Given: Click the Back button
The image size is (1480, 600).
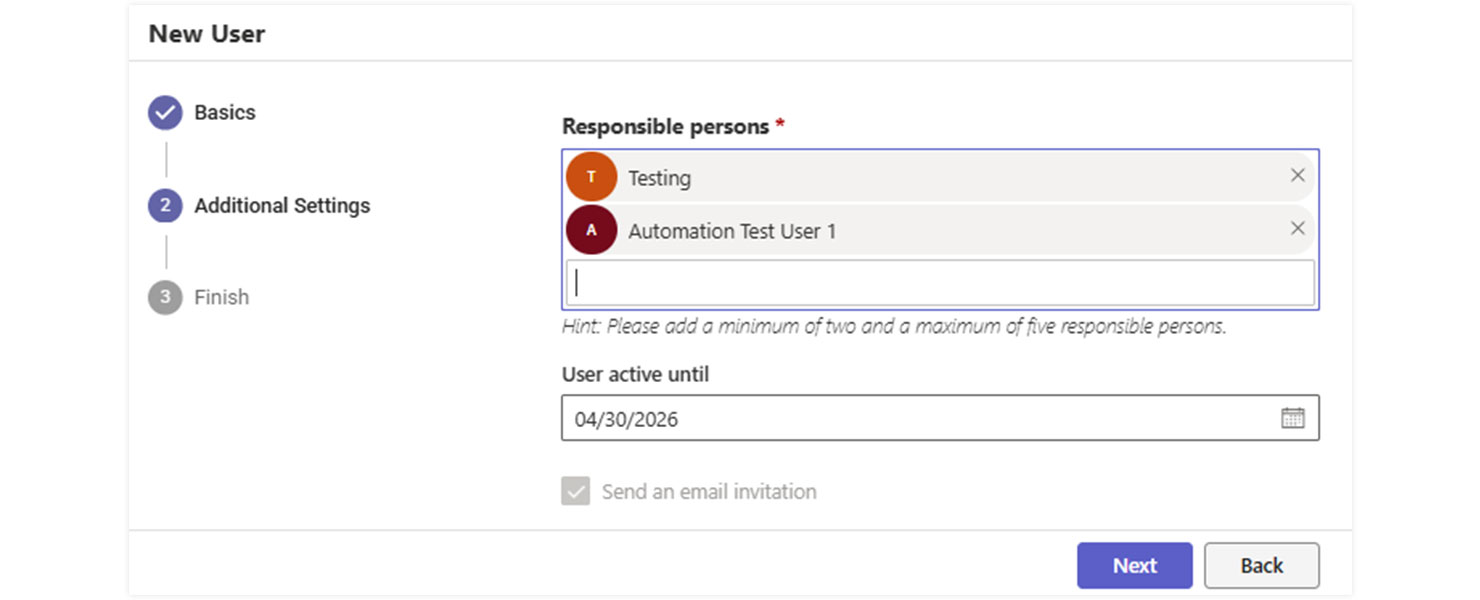Looking at the screenshot, I should 1261,565.
